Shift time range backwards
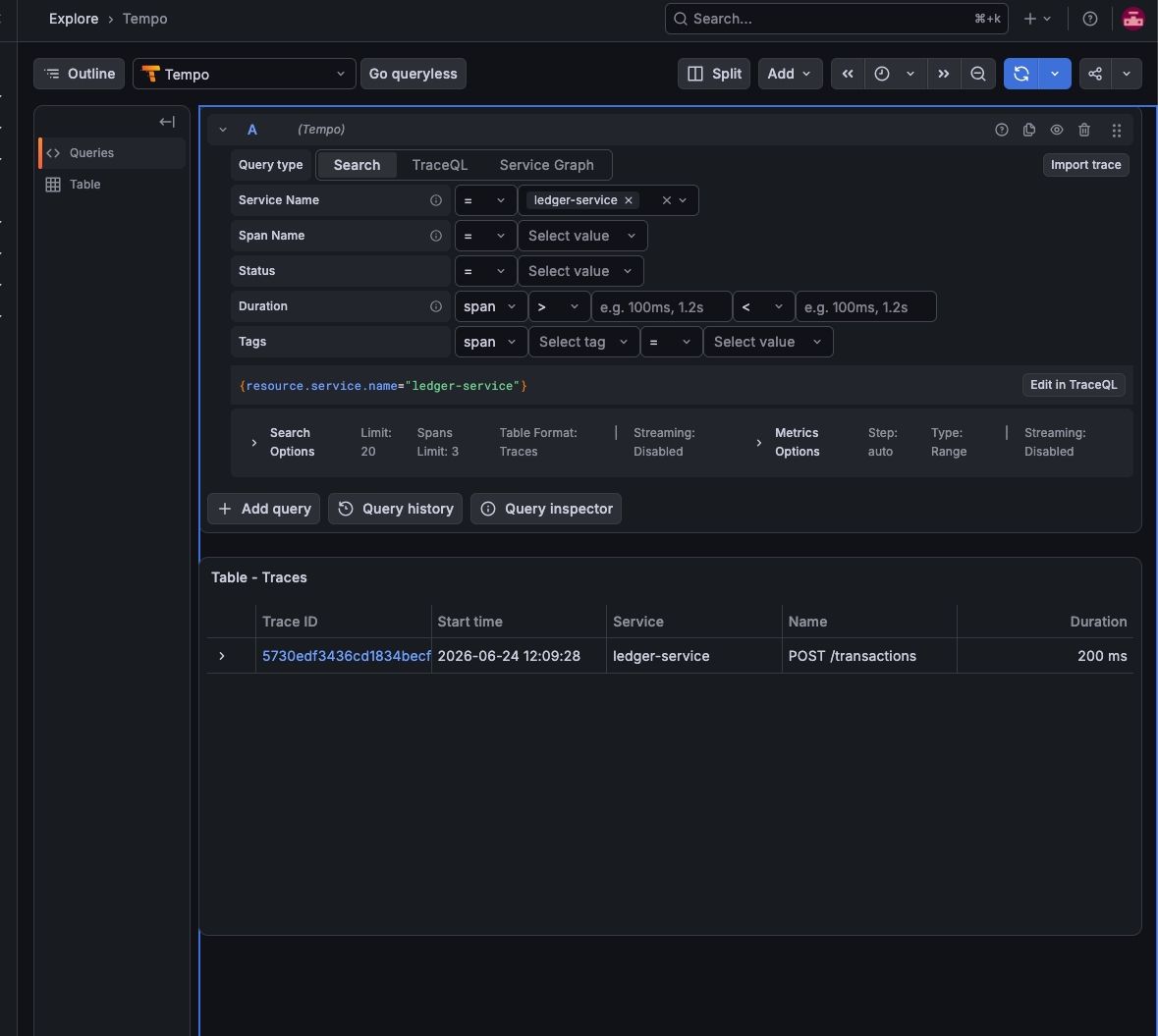1158x1036 pixels. [848, 74]
